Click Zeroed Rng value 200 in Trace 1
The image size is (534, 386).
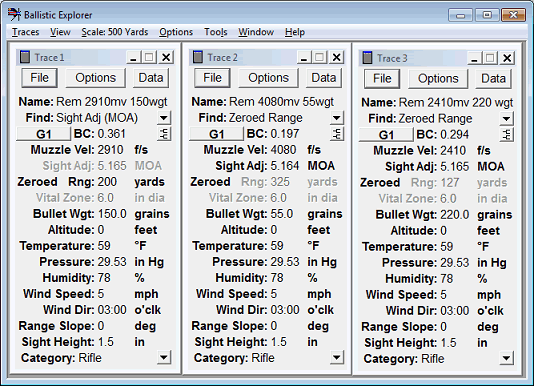coord(107,182)
